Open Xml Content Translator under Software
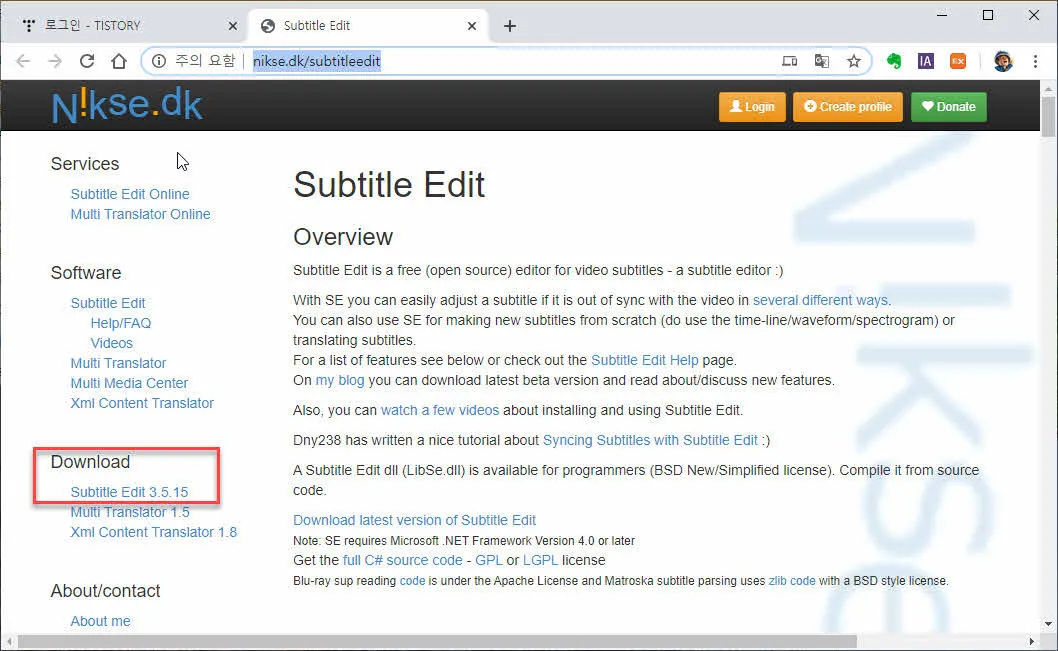The image size is (1058, 651). 142,403
